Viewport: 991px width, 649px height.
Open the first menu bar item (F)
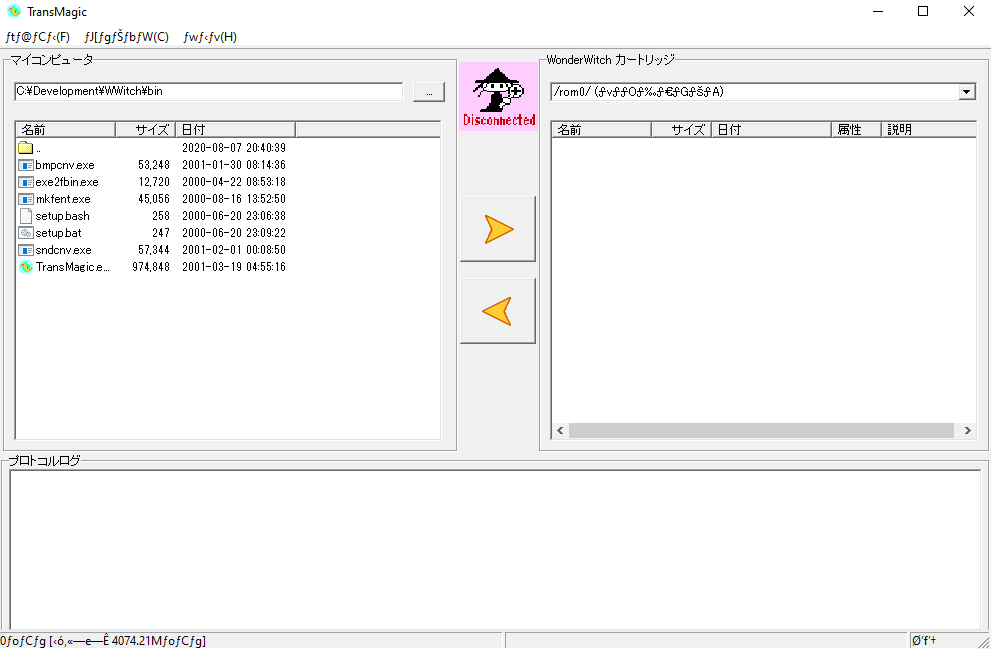(x=38, y=37)
